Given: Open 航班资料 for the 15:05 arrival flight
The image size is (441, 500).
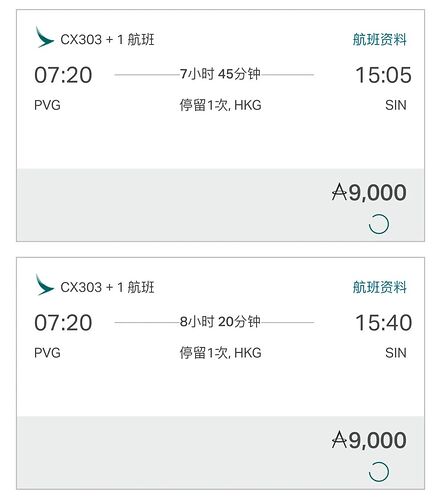Looking at the screenshot, I should (380, 39).
